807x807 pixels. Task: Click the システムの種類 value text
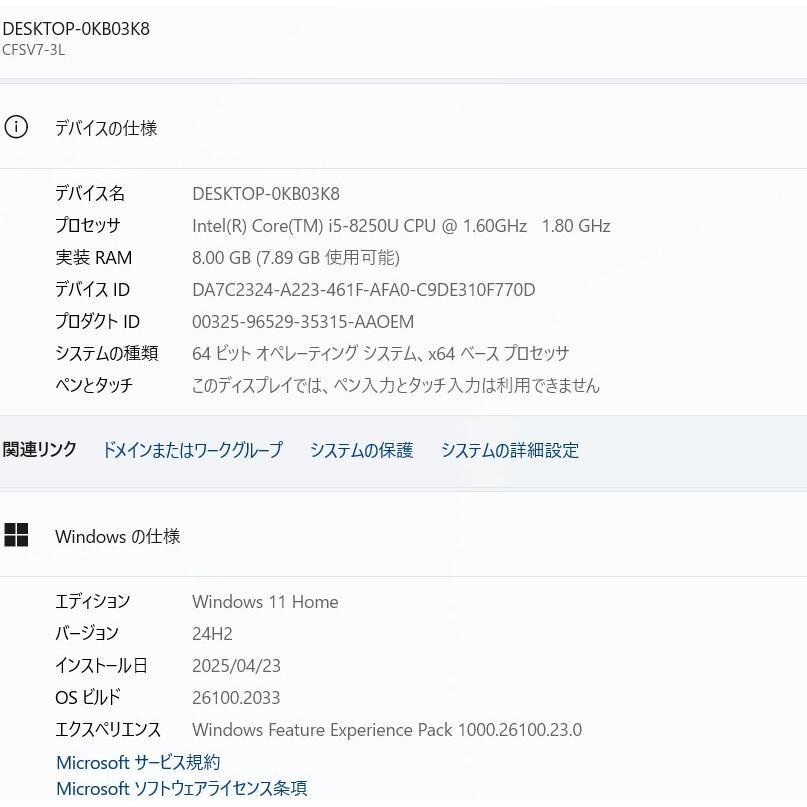380,354
